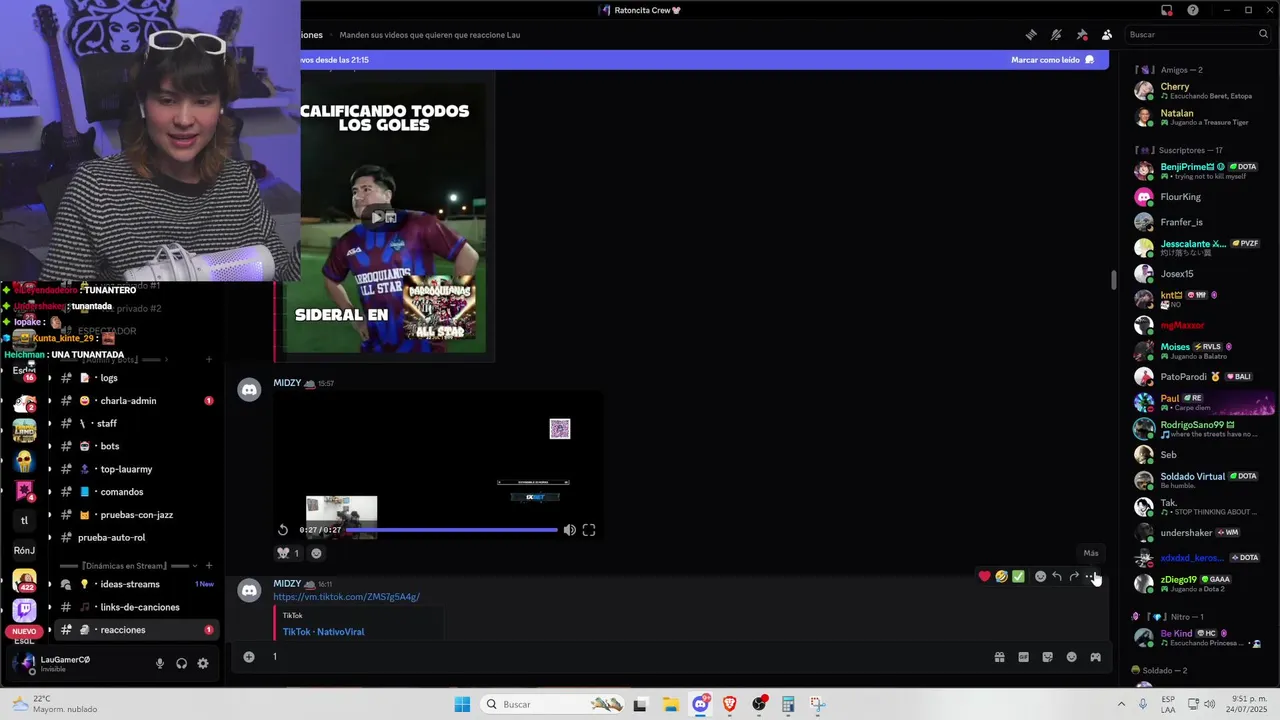1280x720 pixels.
Task: Open the RónJ server icon
Action: point(25,550)
